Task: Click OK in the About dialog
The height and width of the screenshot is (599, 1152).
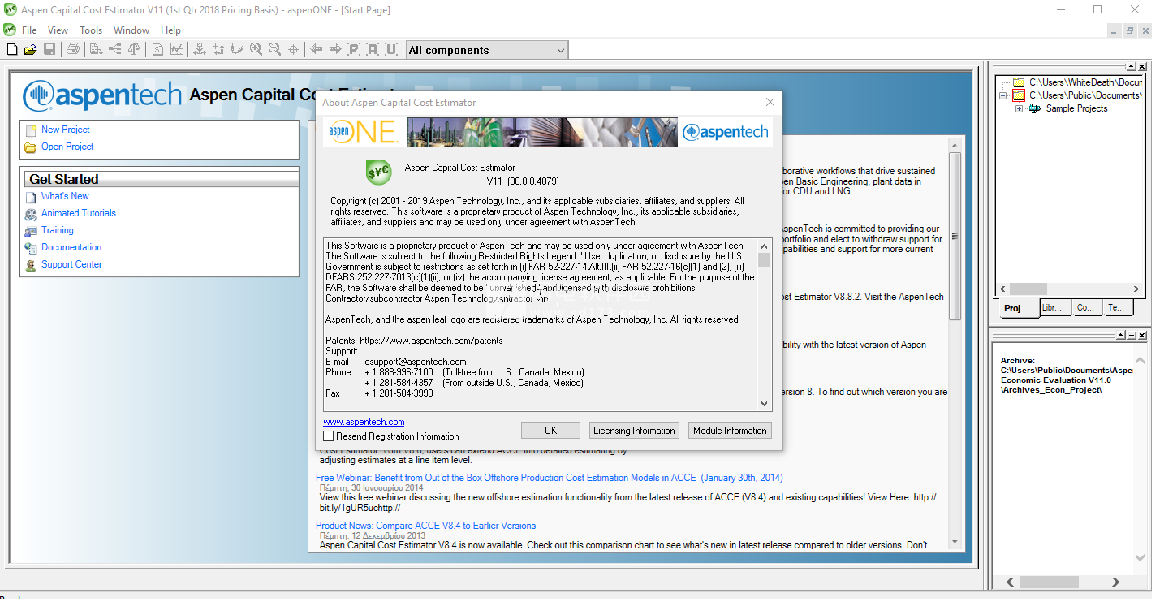Action: point(551,431)
